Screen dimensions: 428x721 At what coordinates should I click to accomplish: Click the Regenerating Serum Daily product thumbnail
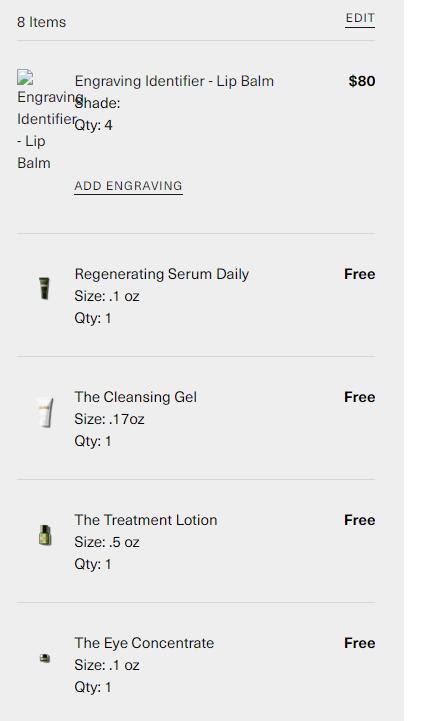point(45,288)
